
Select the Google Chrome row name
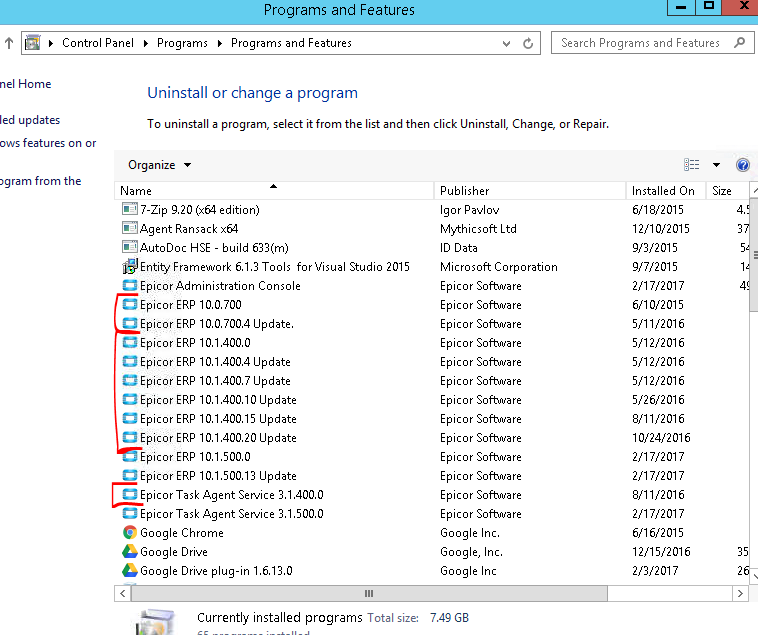point(182,533)
